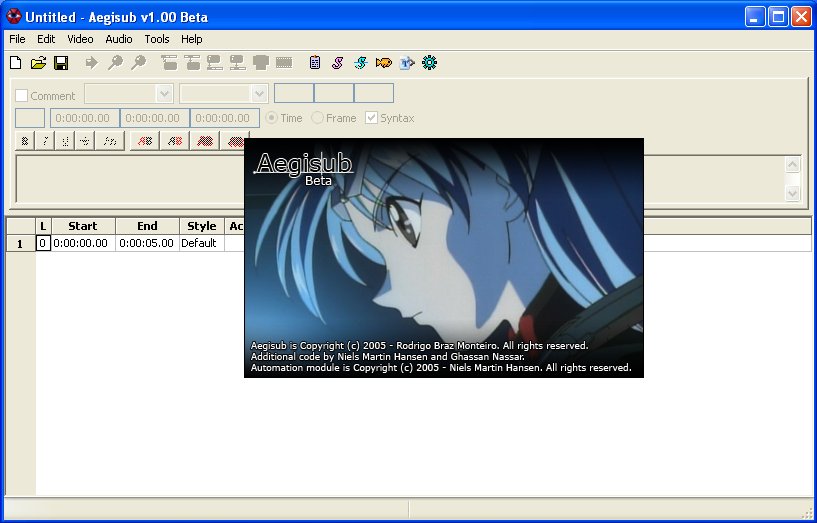Open the Styles Manager (purple S icon)

pos(338,63)
